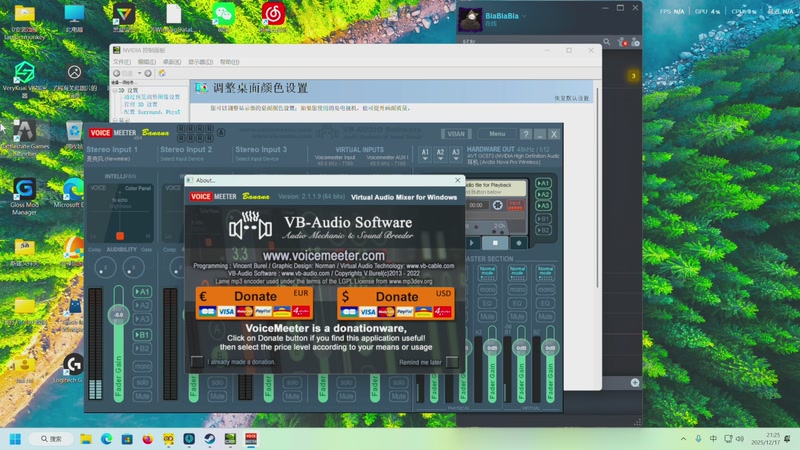Open 桌面(K) menu in NVIDIA Control Panel
Image resolution: width=800 pixels, height=450 pixels.
click(172, 62)
